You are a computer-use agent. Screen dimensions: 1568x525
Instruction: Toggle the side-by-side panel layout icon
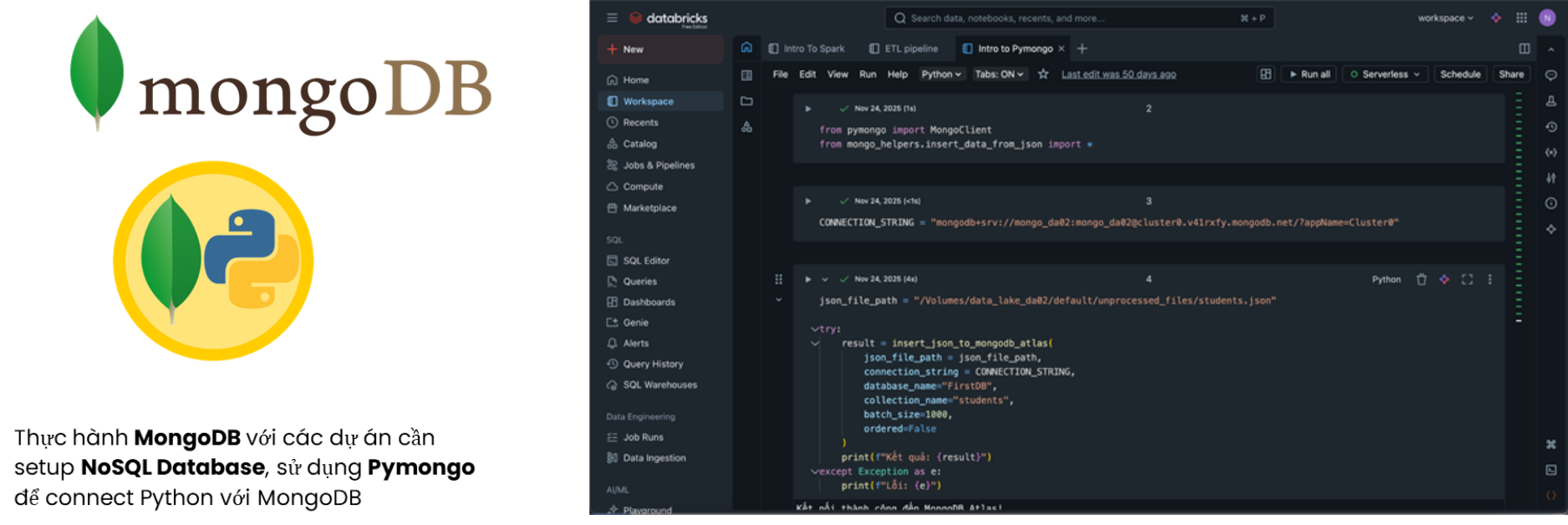(1525, 48)
